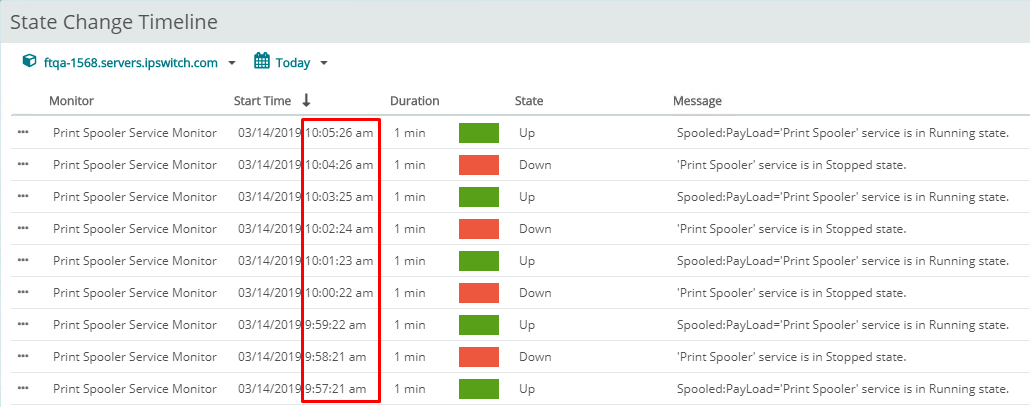Toggle sort arrow next to Start Time
Image resolution: width=1030 pixels, height=407 pixels.
click(306, 100)
